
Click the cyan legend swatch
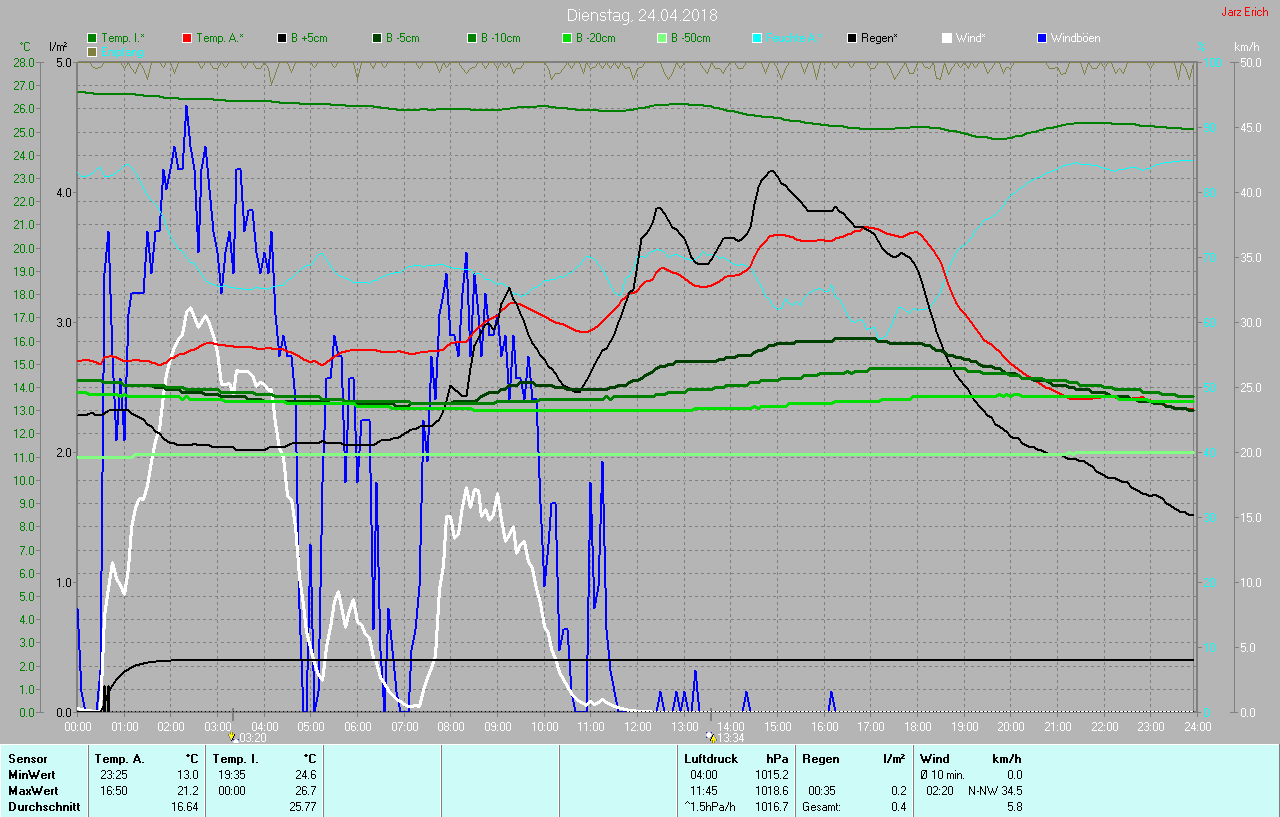(756, 38)
